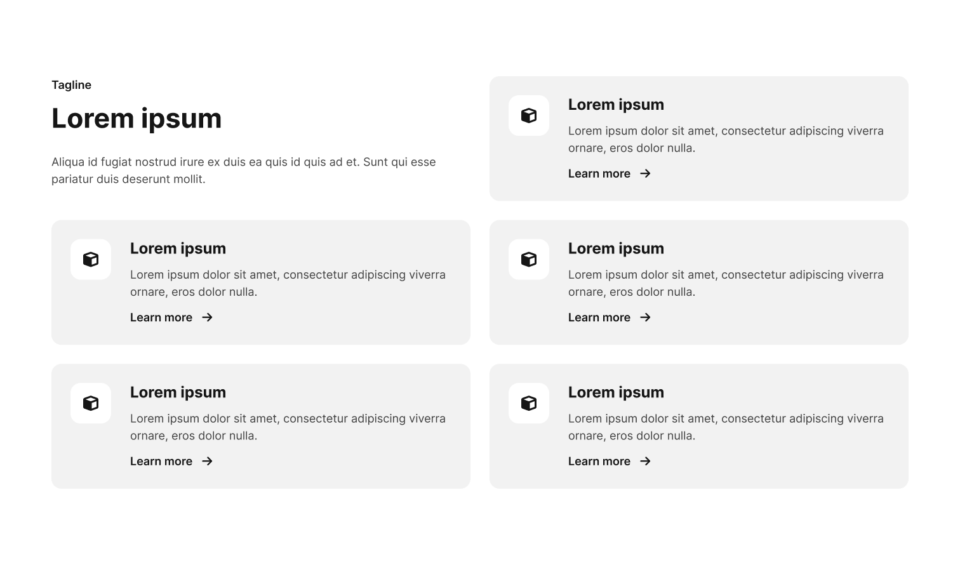Click the Tagline label above the heading
The width and height of the screenshot is (960, 565).
click(x=72, y=85)
